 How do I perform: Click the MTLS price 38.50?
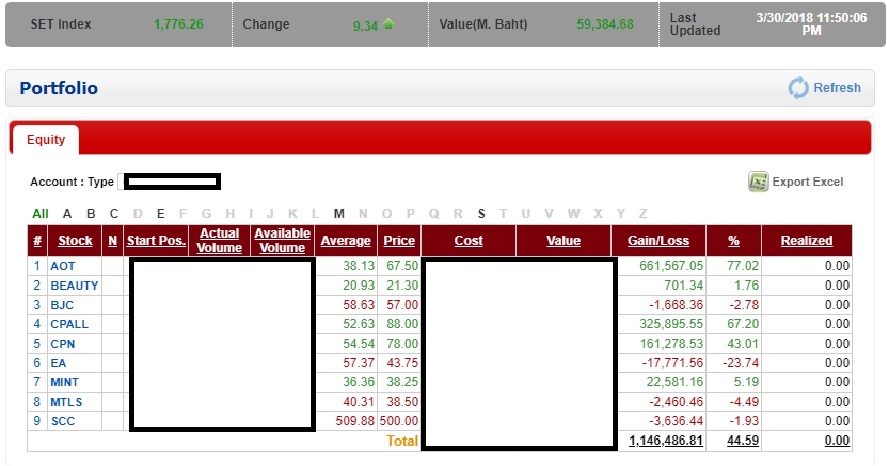click(x=402, y=402)
